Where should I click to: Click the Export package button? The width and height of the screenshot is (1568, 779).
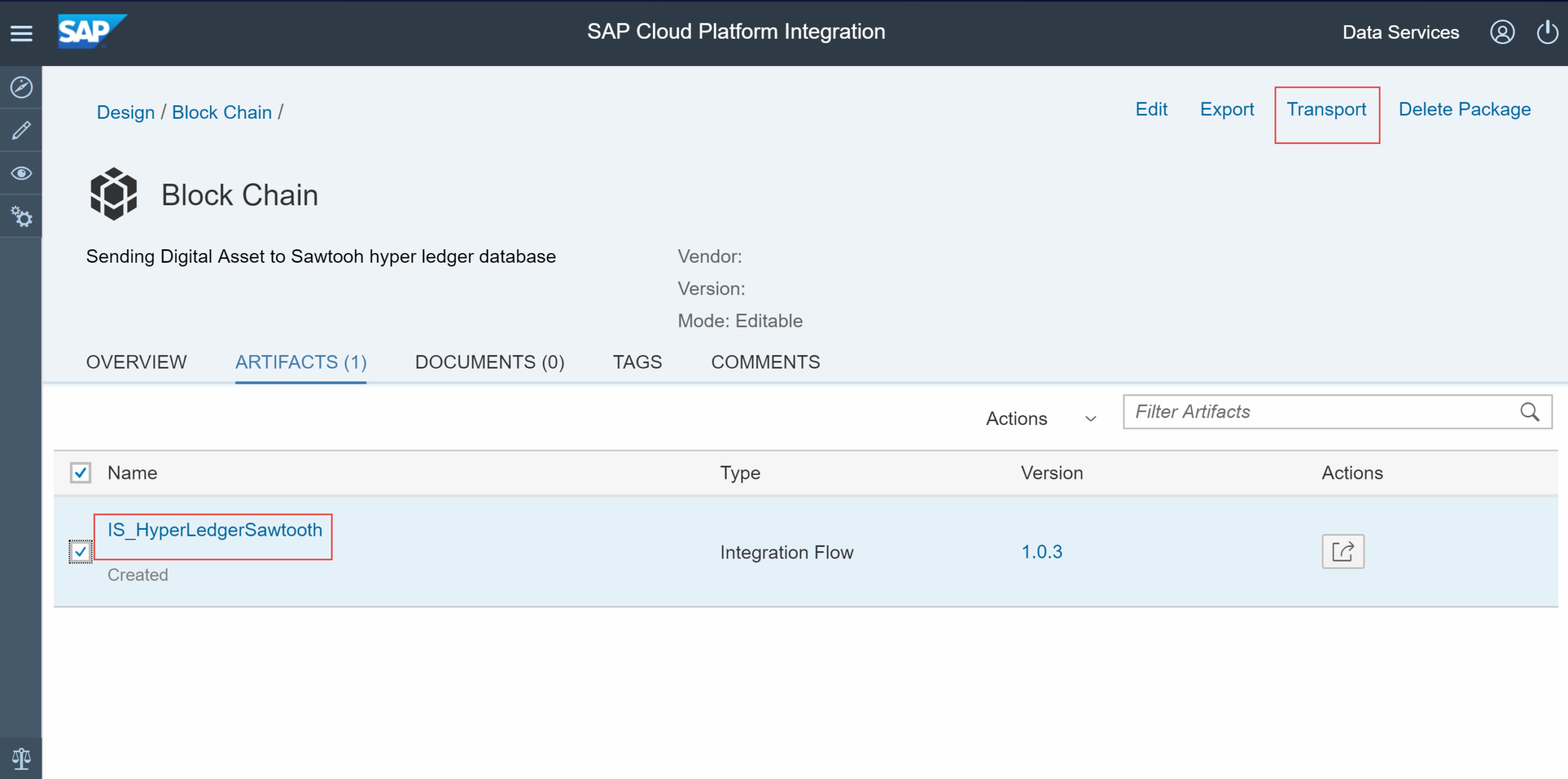1226,110
